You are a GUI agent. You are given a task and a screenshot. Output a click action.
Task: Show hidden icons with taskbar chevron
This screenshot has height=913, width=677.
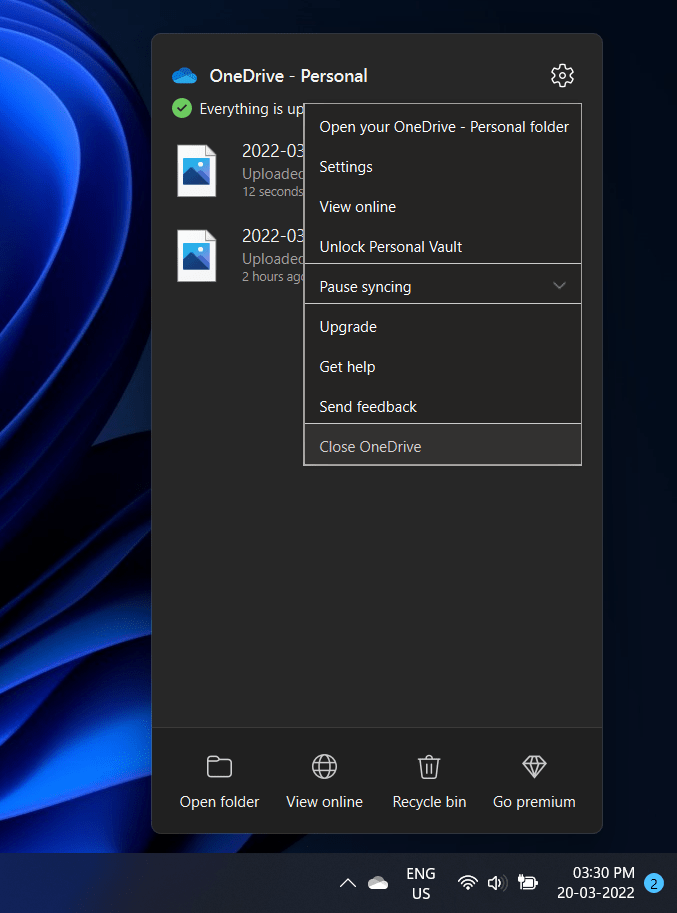(x=348, y=883)
